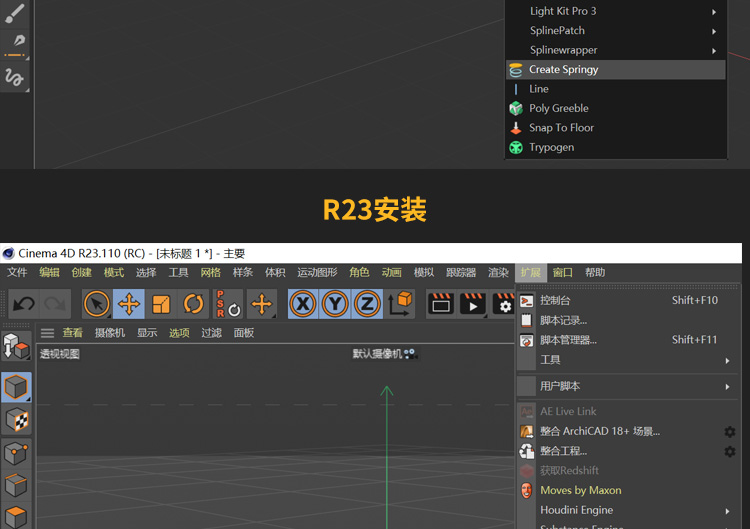The image size is (750, 529).
Task: Open viewport 摄像机 menu
Action: pyautogui.click(x=110, y=333)
